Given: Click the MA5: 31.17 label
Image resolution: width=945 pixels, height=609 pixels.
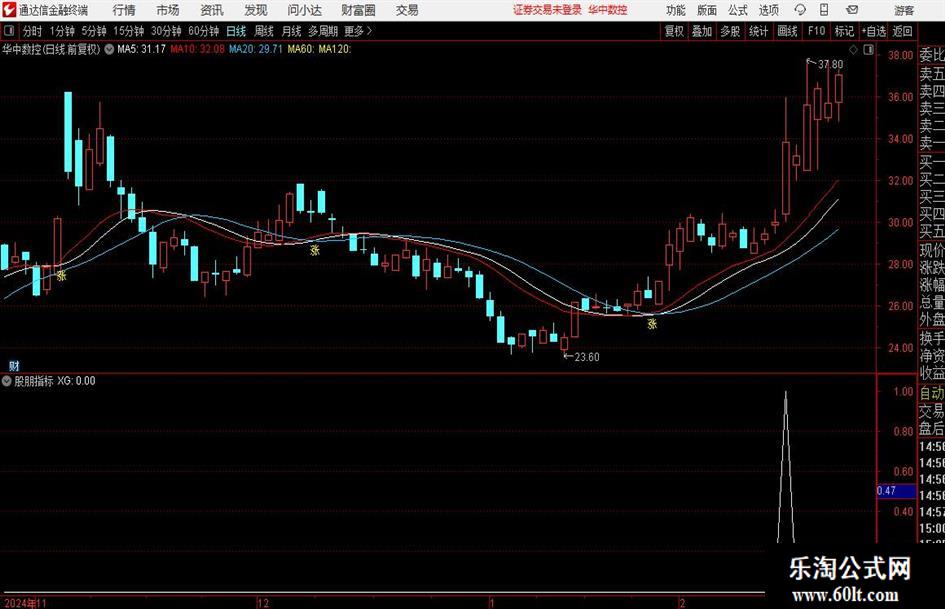Looking at the screenshot, I should 141,49.
